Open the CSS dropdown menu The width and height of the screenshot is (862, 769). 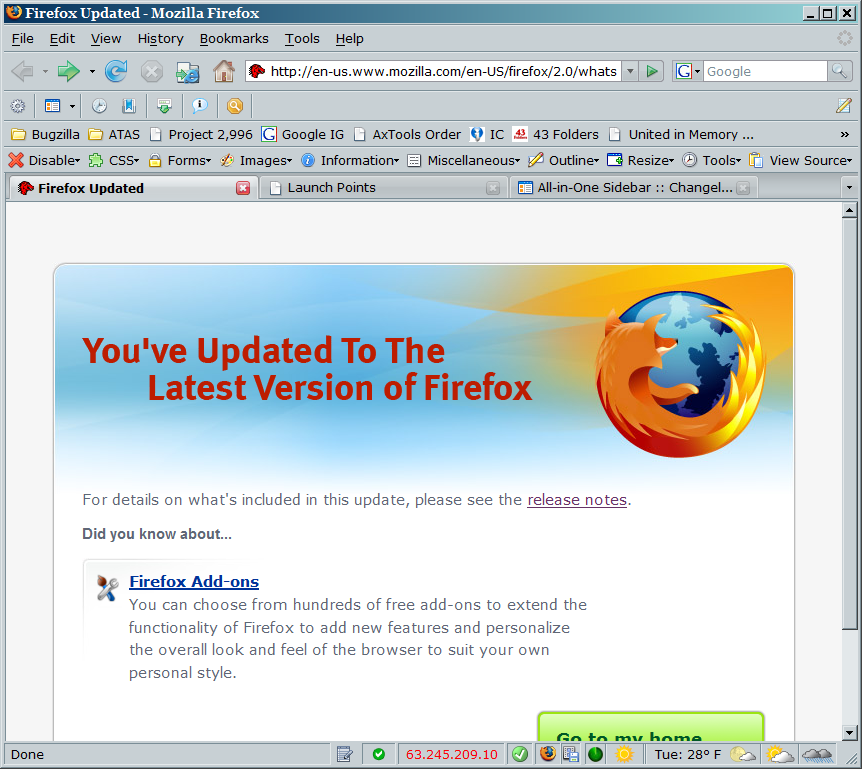(114, 161)
